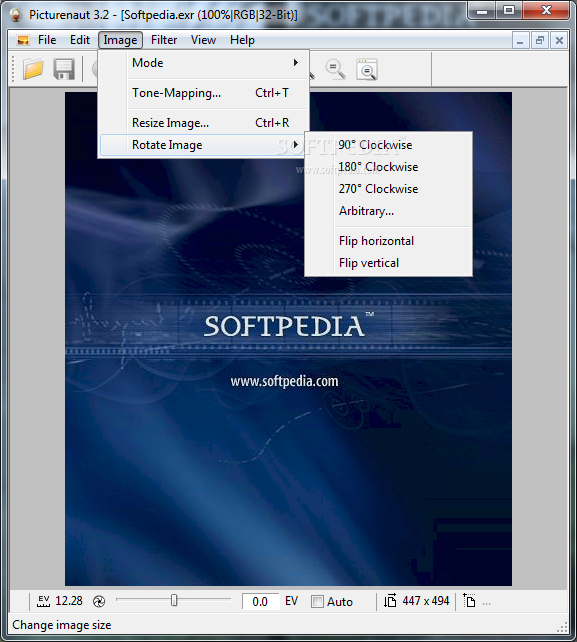Click the aperture icon beside the exposure slider

[x=99, y=601]
